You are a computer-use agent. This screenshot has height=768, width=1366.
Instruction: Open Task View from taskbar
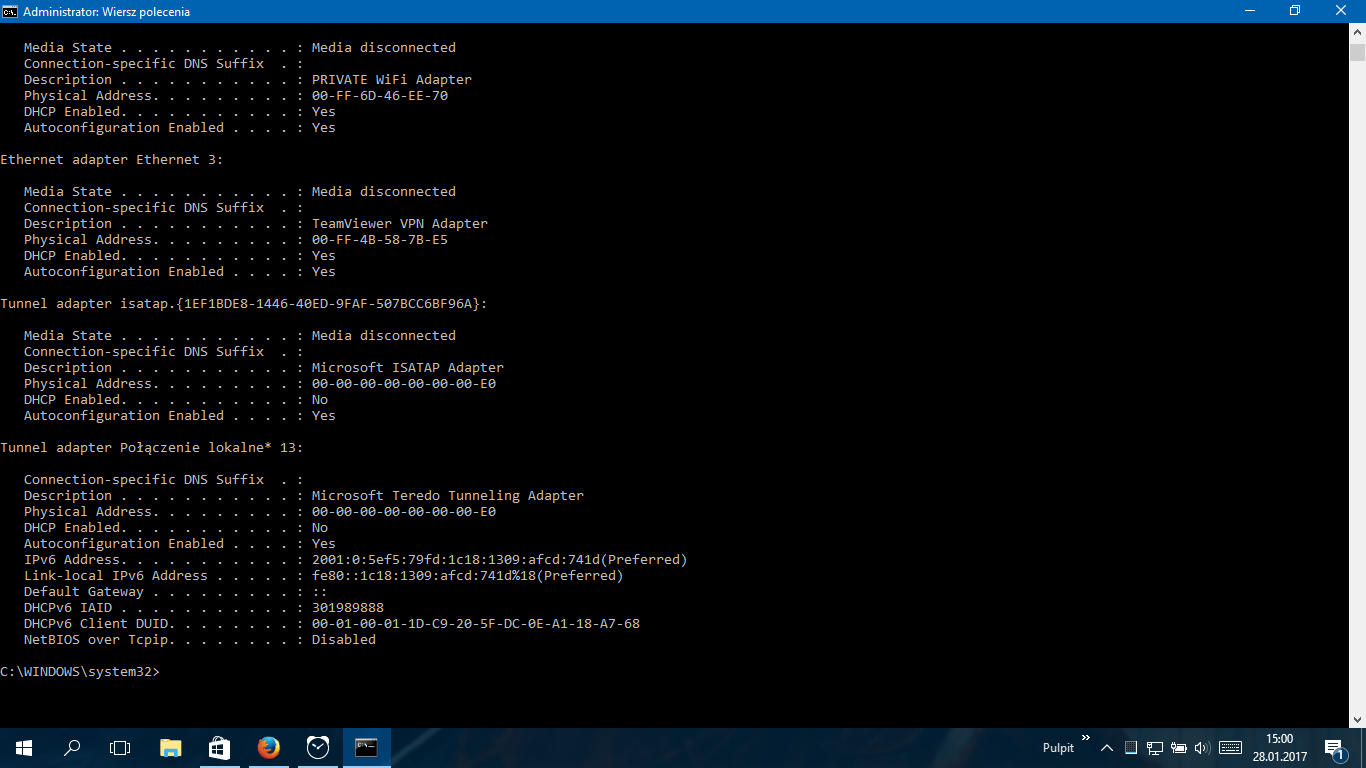120,747
